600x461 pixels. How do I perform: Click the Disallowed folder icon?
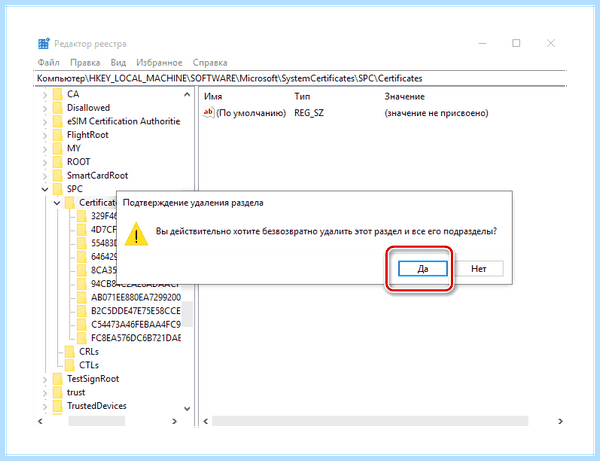pos(57,108)
